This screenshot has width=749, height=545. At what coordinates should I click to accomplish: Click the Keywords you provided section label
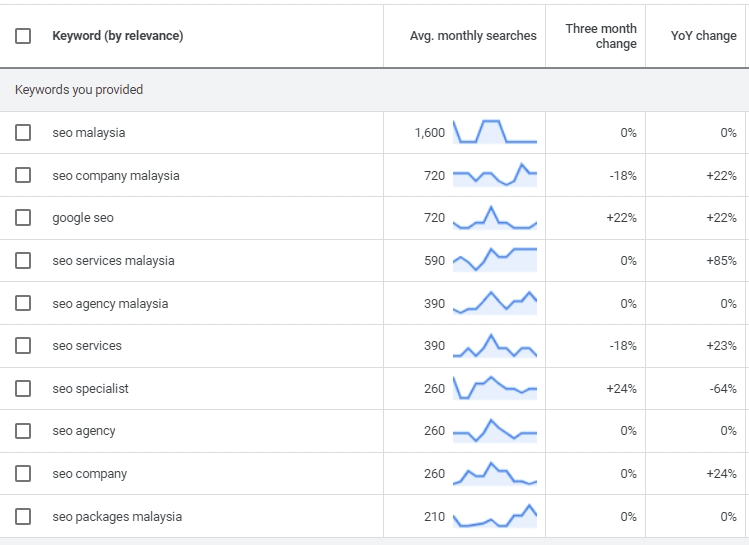[x=79, y=90]
